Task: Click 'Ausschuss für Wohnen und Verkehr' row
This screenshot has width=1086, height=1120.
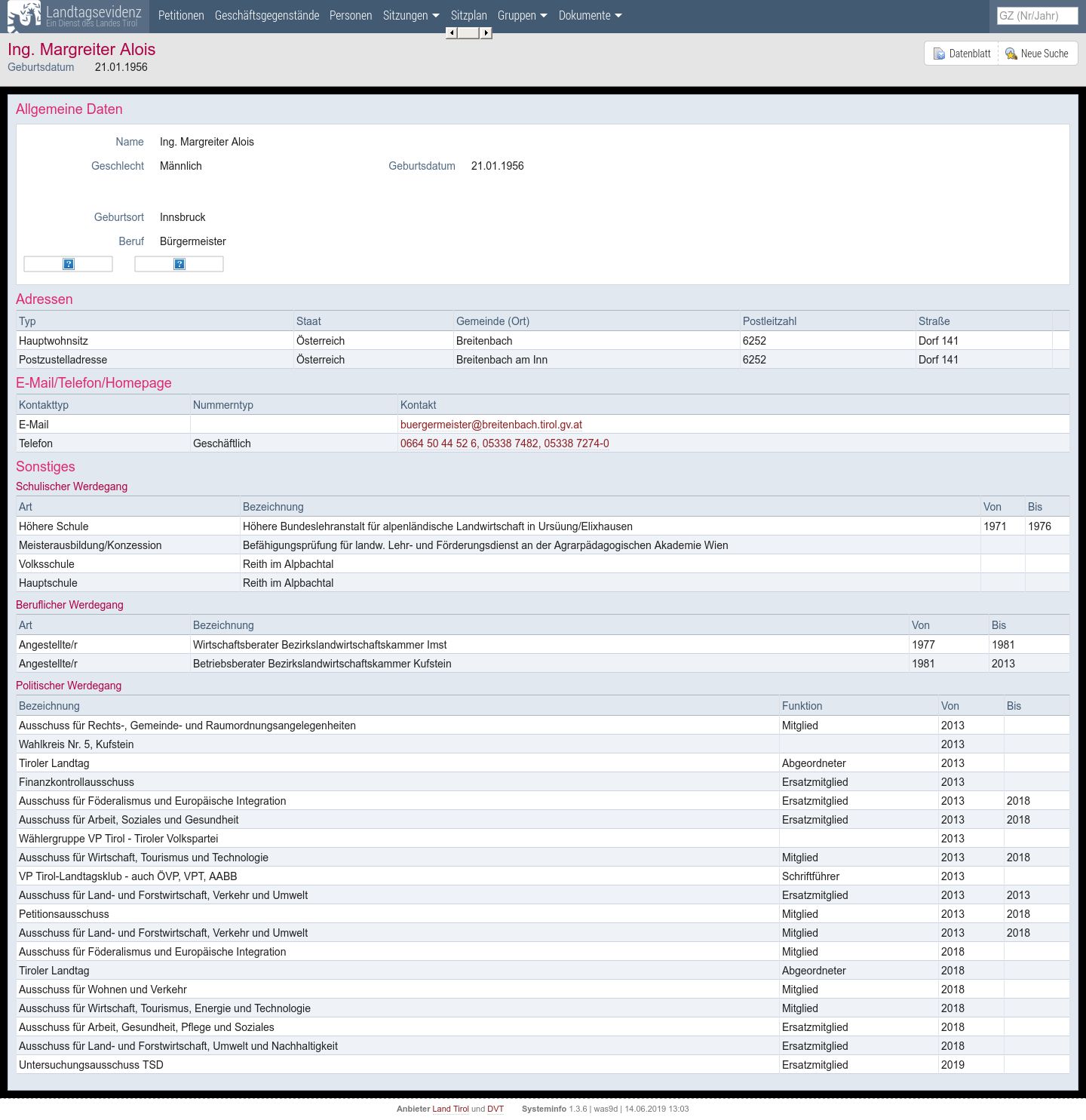Action: click(542, 990)
